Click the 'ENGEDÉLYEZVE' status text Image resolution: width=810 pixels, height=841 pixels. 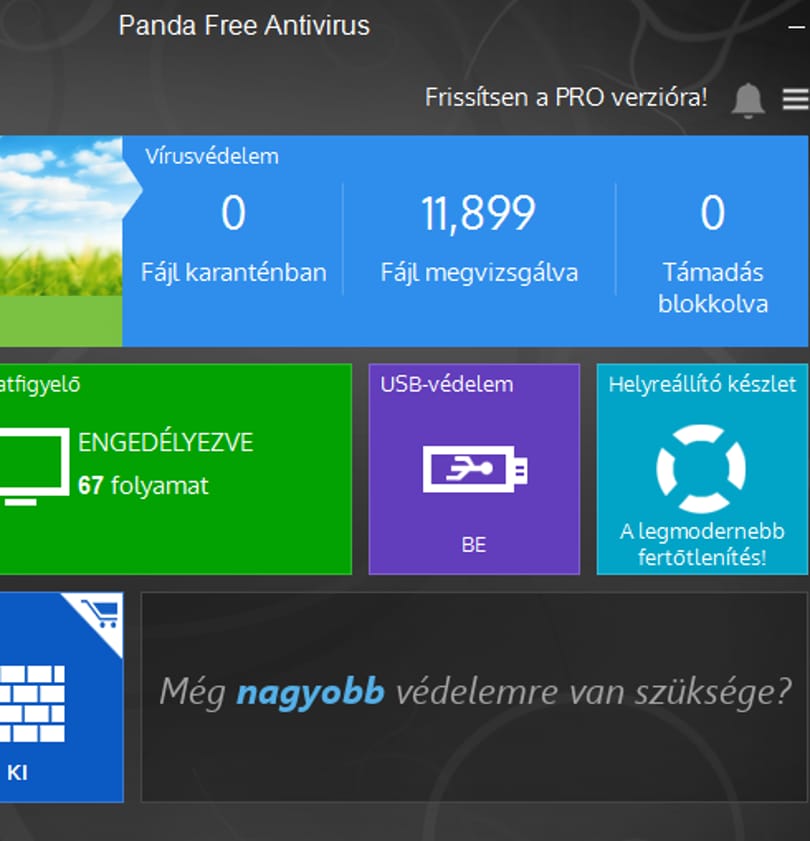point(165,442)
